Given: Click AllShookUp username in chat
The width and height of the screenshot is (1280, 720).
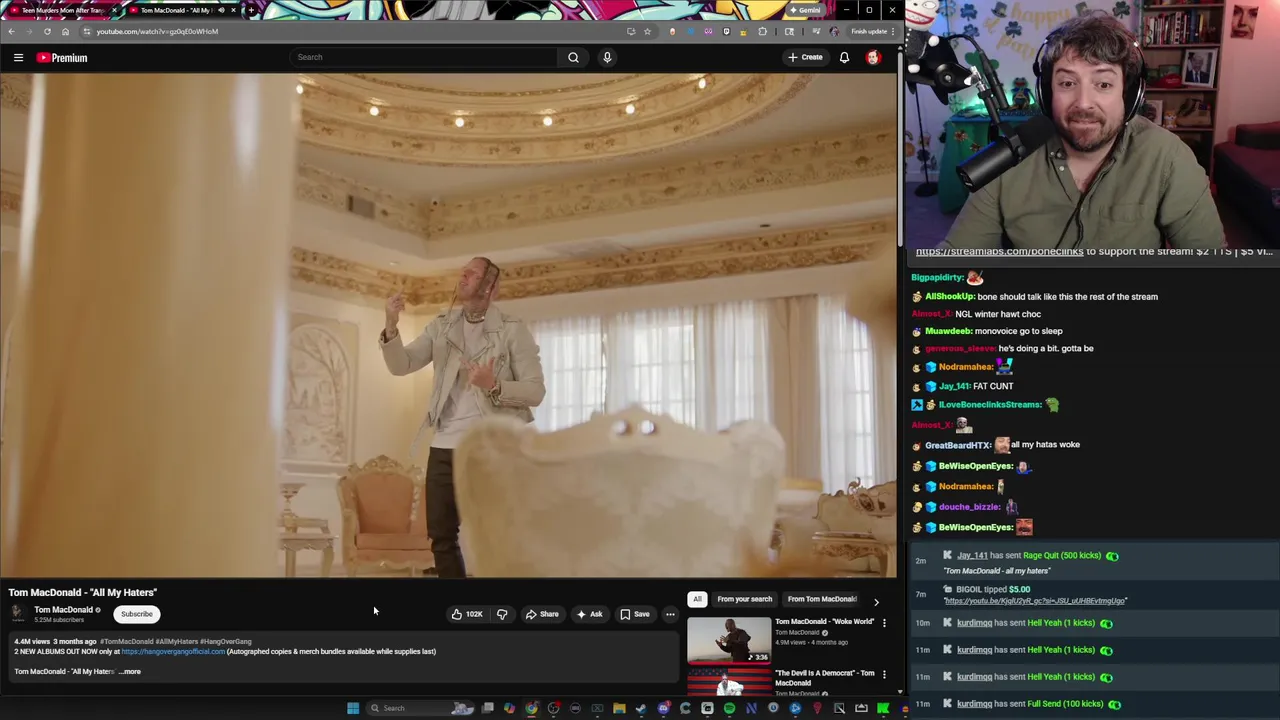Looking at the screenshot, I should tap(949, 296).
